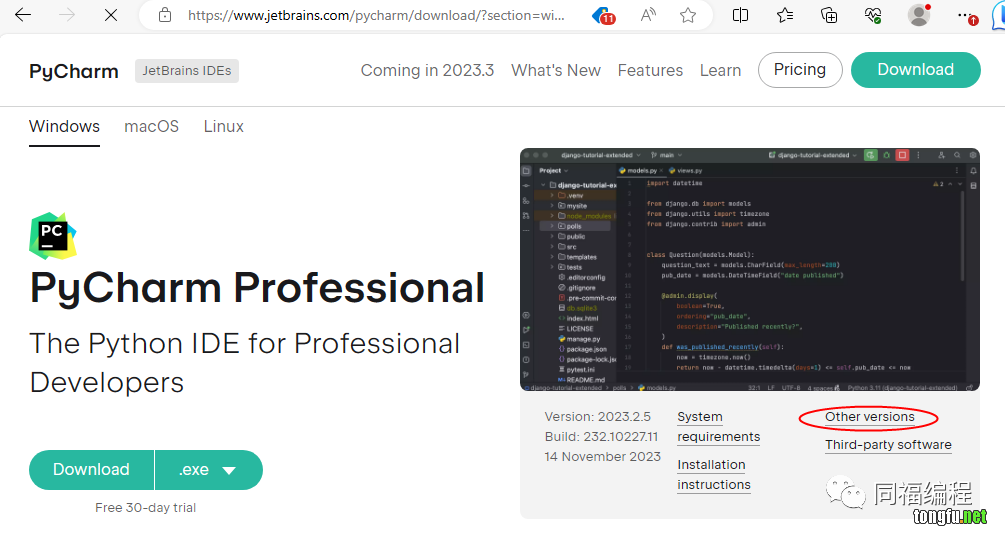Switch to the macOS tab

(x=151, y=126)
